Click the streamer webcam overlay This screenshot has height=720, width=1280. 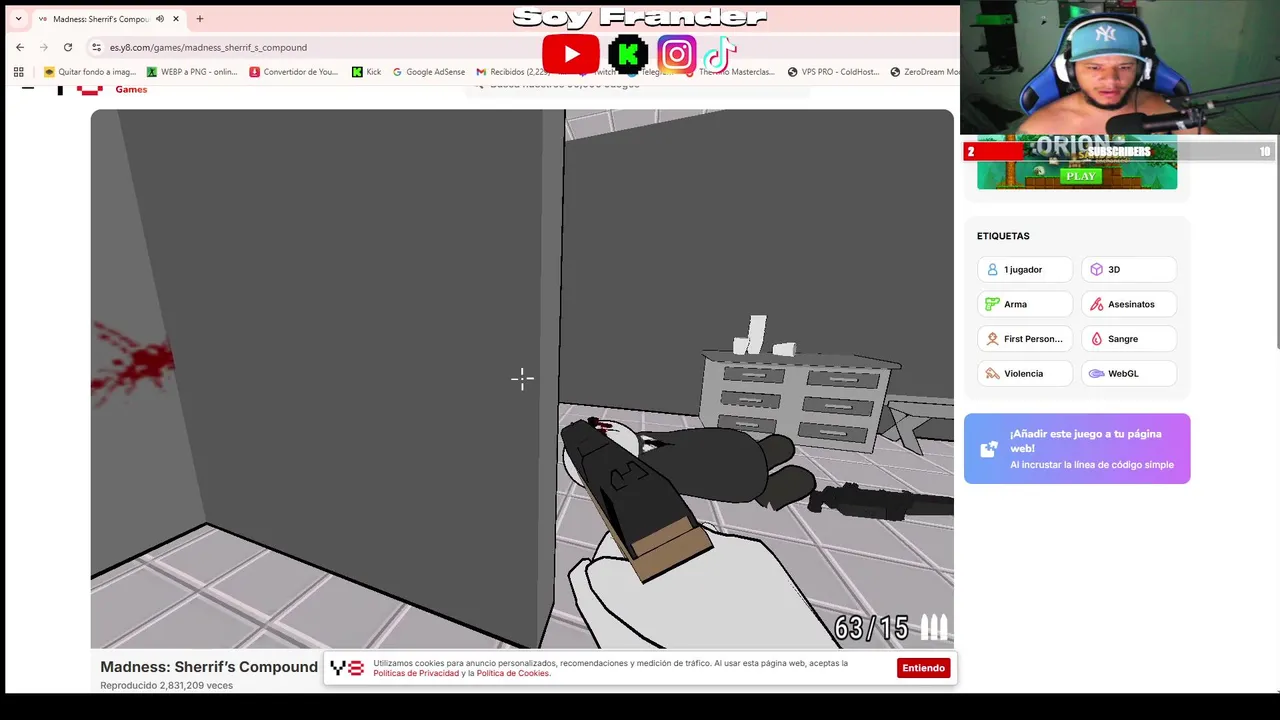click(x=1120, y=67)
